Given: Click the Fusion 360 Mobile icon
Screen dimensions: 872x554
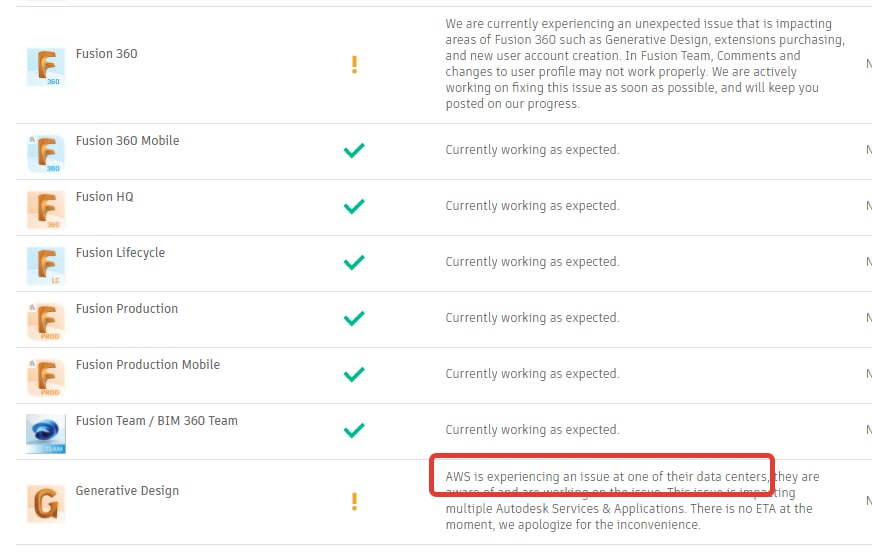Looking at the screenshot, I should [45, 154].
